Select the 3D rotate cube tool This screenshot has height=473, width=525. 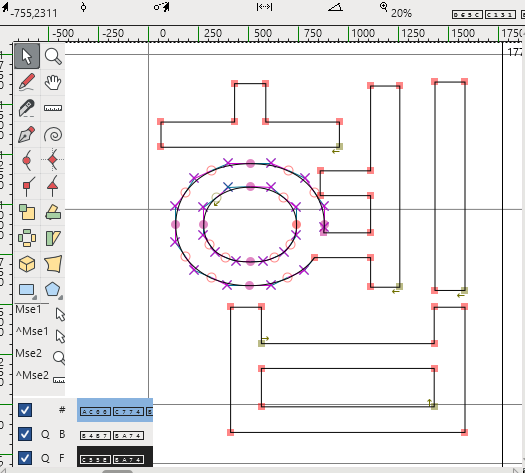27,264
